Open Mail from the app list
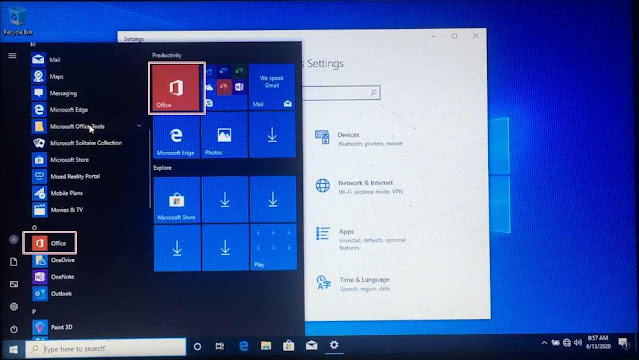This screenshot has width=639, height=360. coord(46,60)
